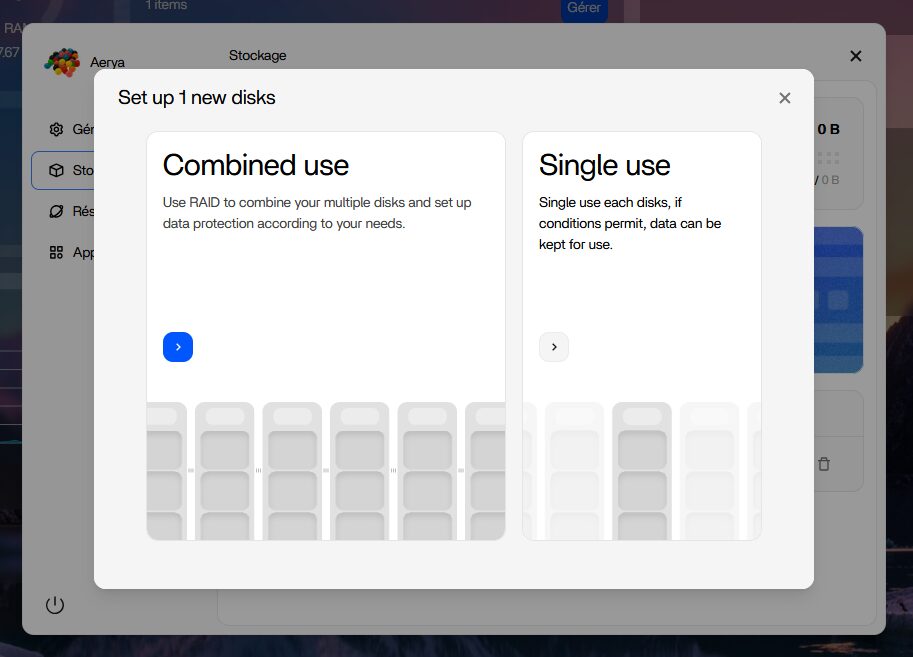
Task: Click the trash can delete icon
Action: (823, 464)
